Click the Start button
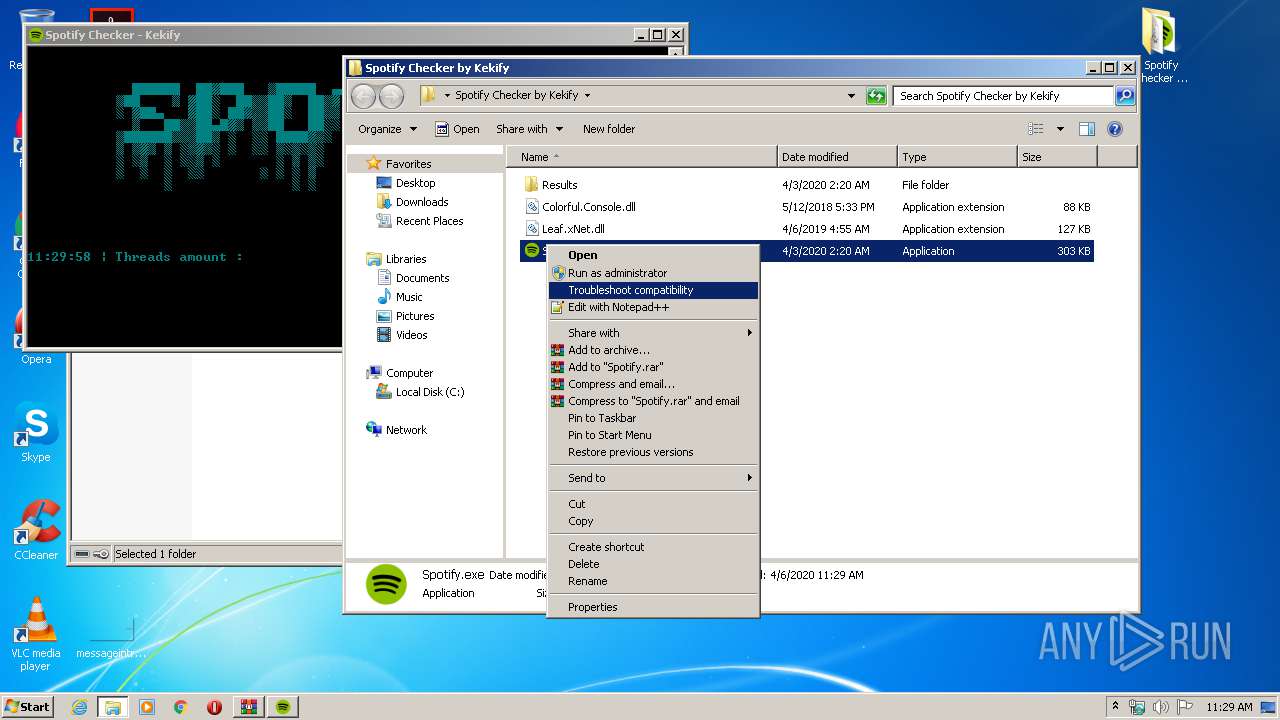This screenshot has height=720, width=1280. [x=27, y=706]
